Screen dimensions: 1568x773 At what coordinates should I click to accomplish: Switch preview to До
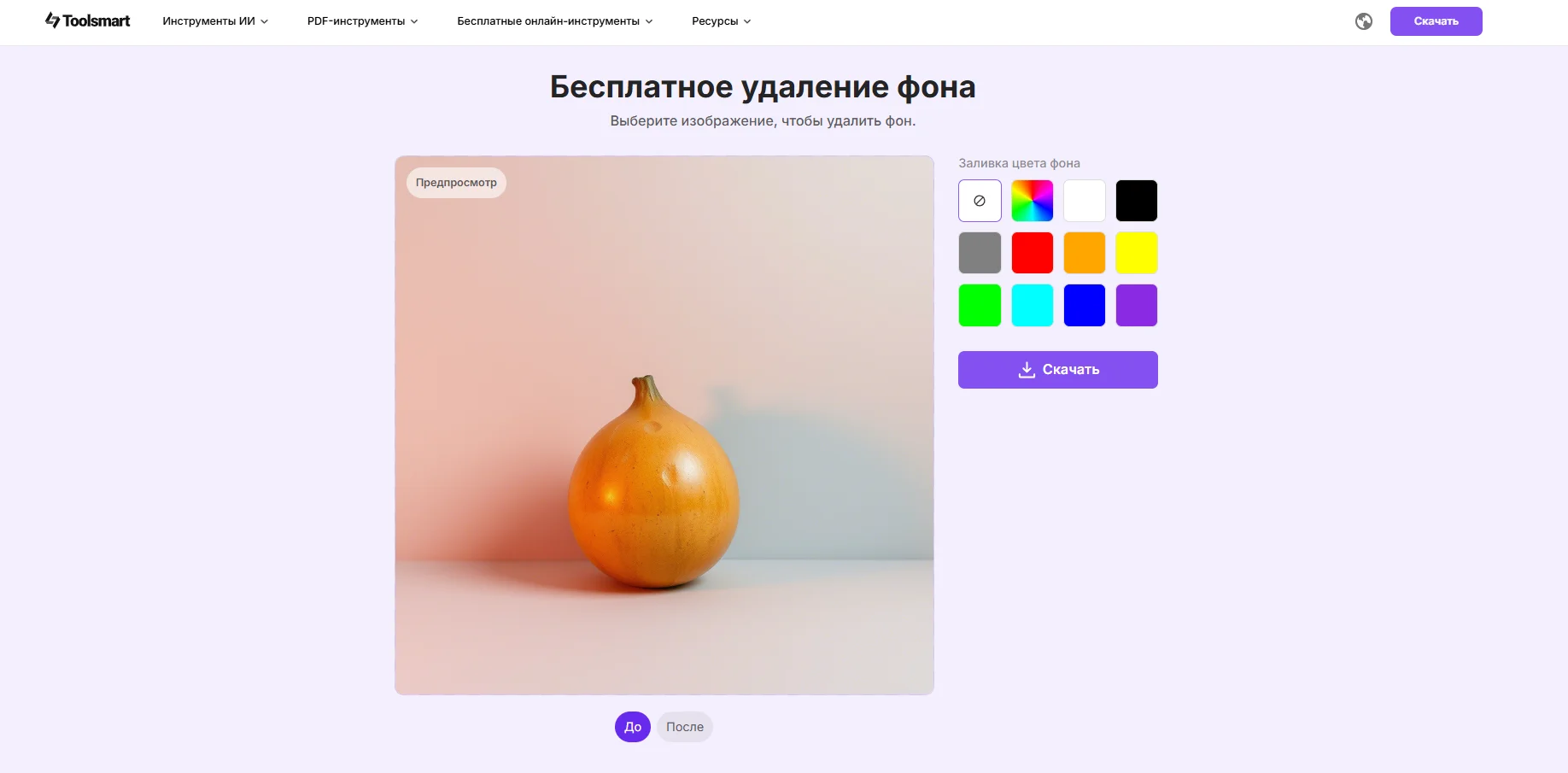[x=633, y=727]
